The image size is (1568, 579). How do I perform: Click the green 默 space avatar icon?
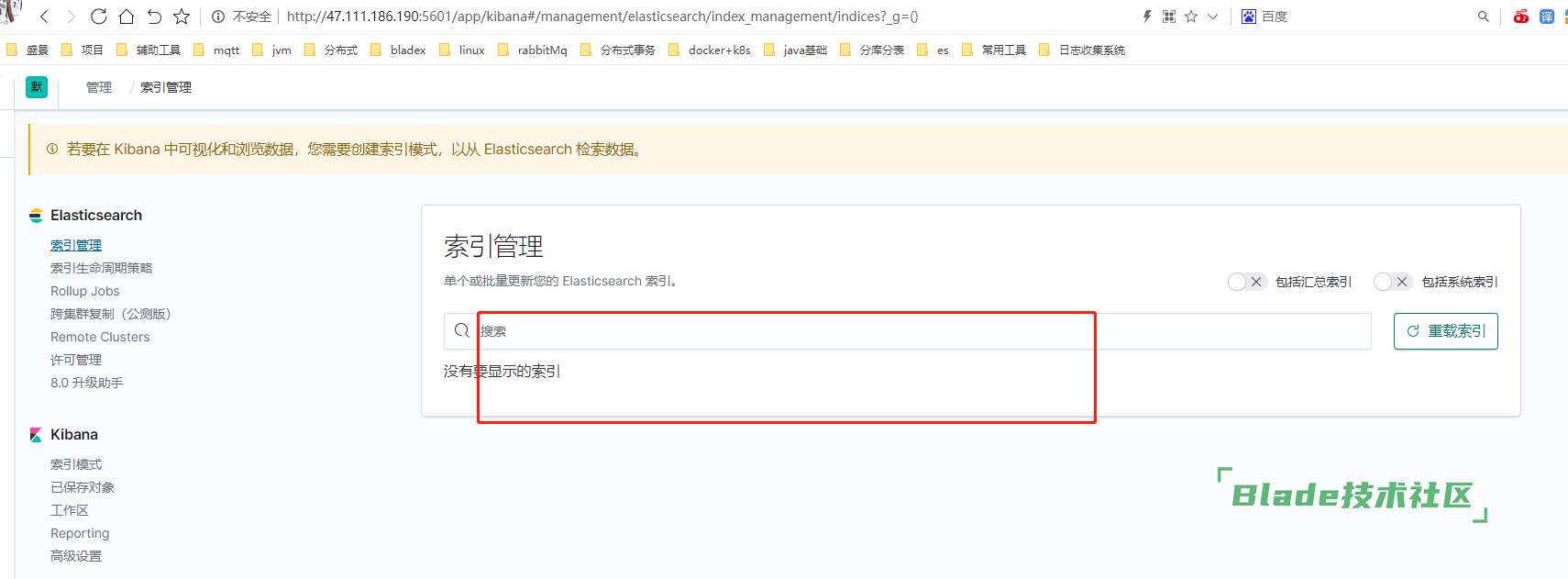click(37, 87)
